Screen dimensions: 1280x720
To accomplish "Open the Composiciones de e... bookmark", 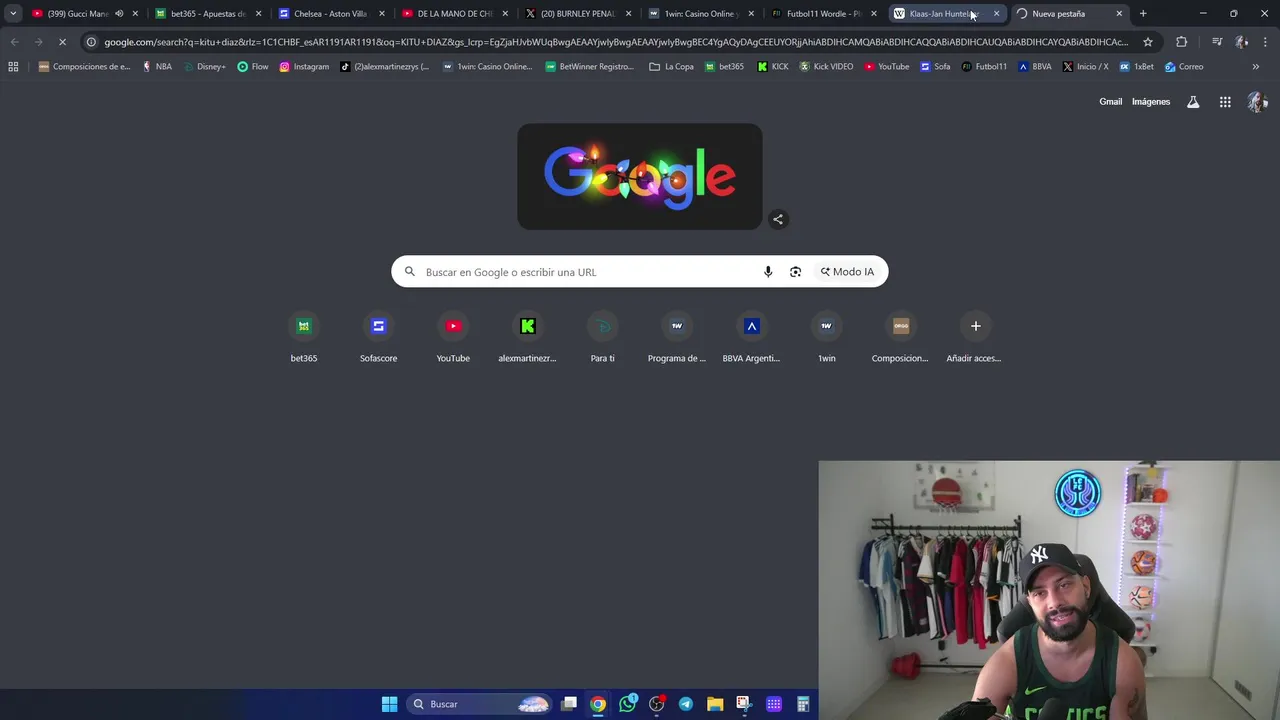I will 84,67.
